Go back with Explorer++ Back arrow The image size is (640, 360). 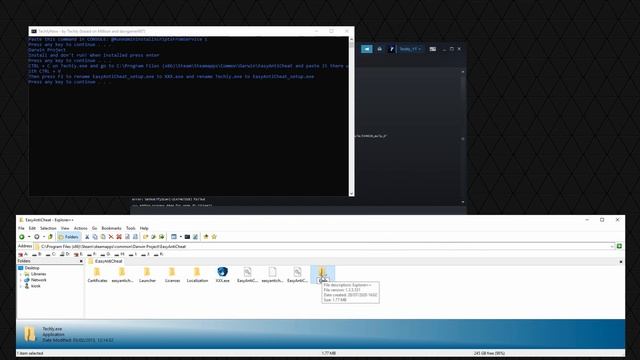[22, 237]
